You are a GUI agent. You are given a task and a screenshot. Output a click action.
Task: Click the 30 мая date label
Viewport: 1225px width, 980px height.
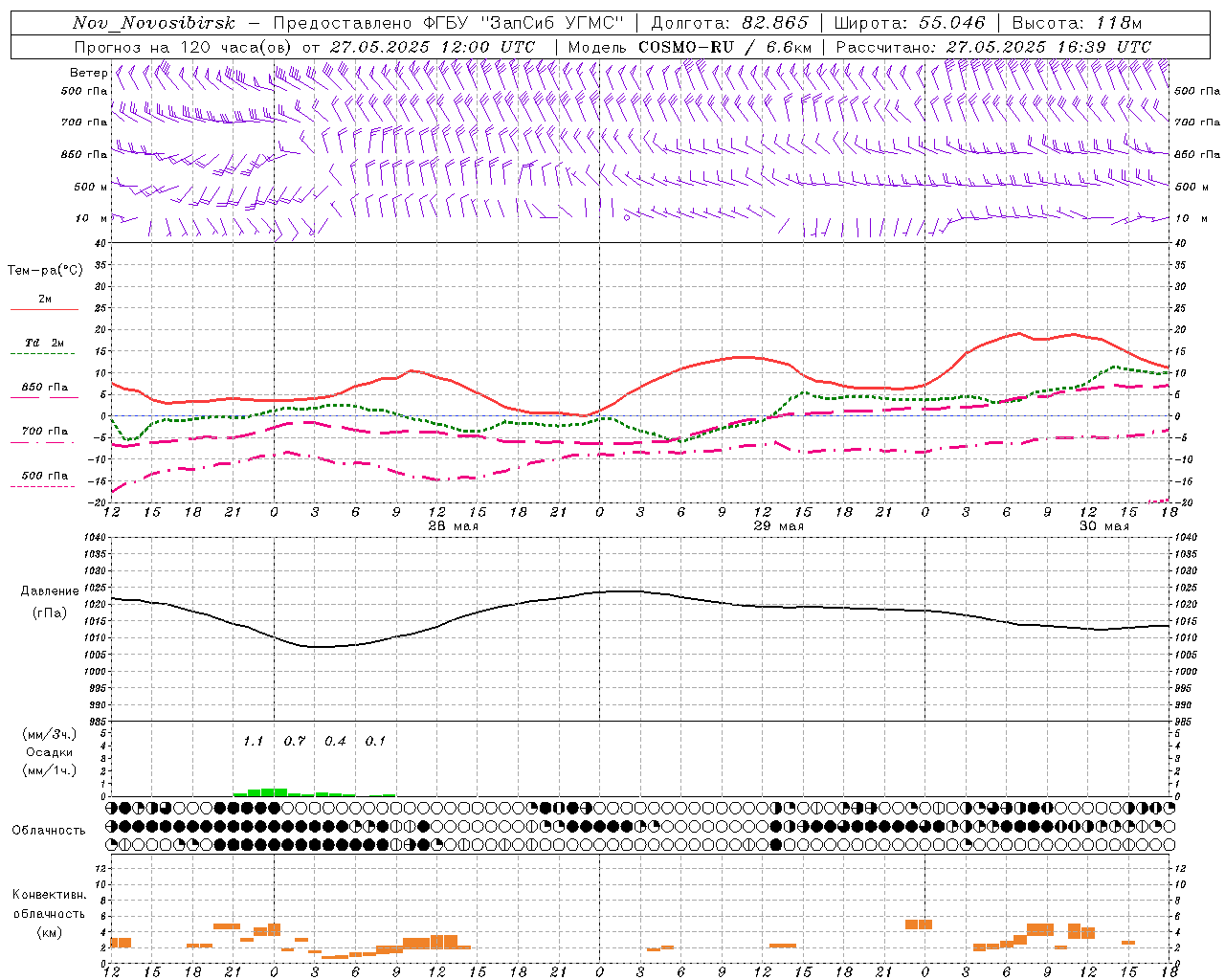1104,526
